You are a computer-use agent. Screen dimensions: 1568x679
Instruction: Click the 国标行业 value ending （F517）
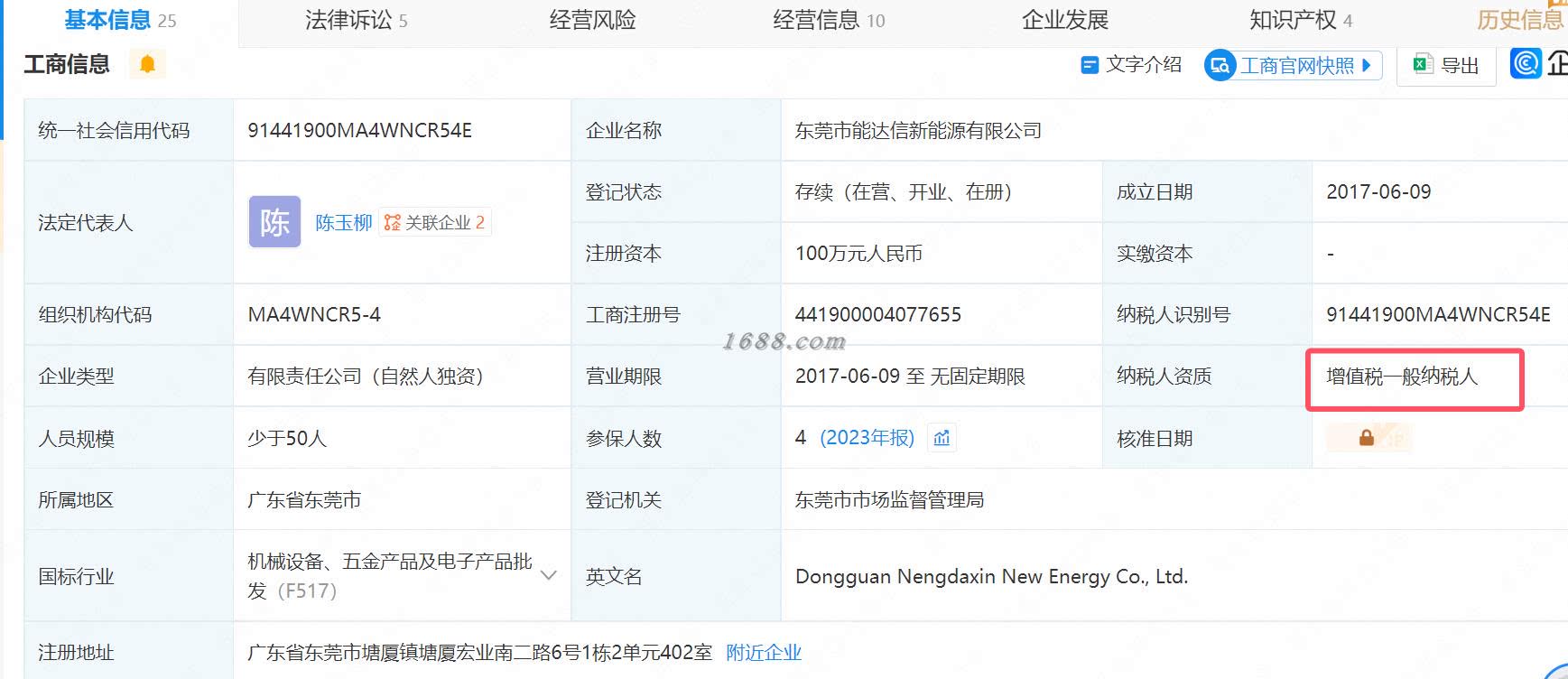[390, 576]
